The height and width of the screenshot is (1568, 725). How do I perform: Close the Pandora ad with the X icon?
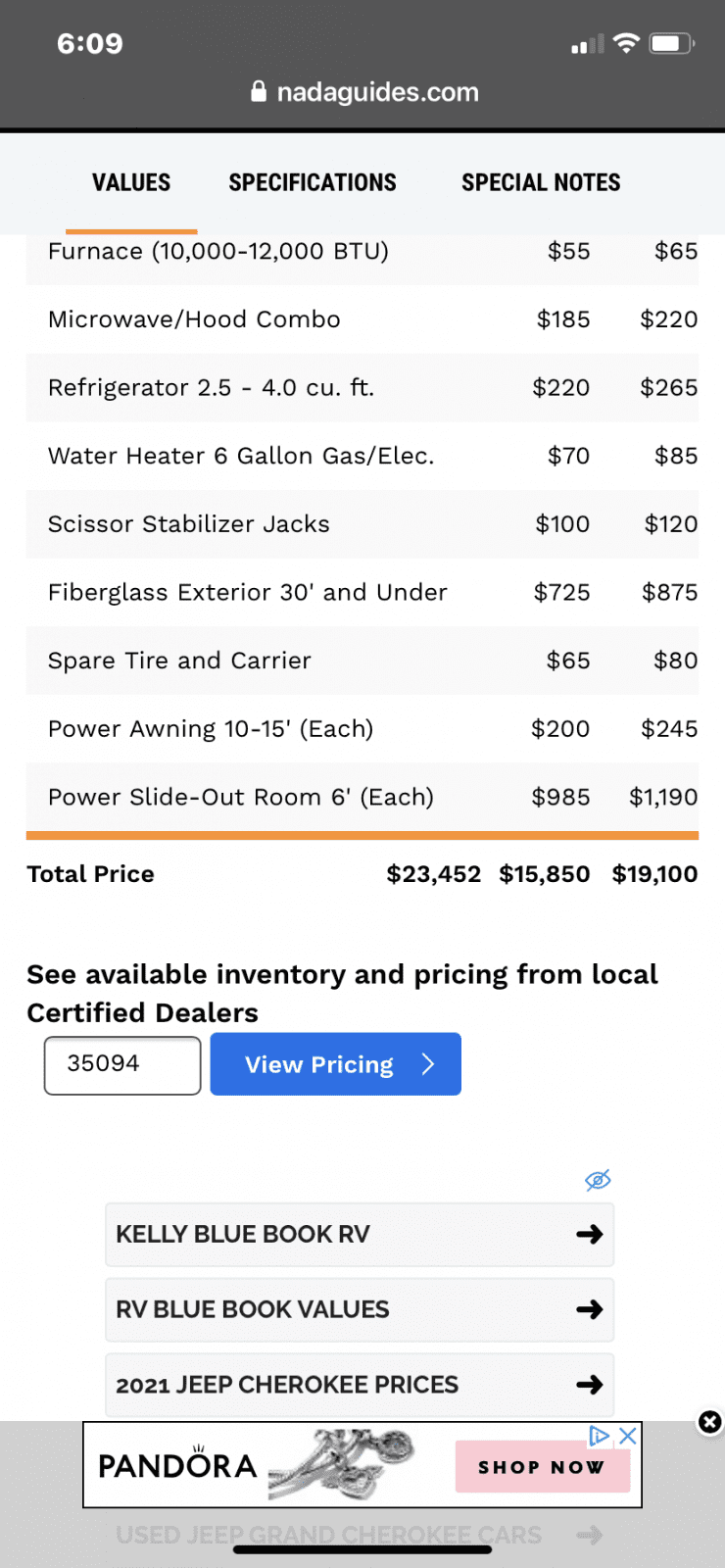[628, 1436]
